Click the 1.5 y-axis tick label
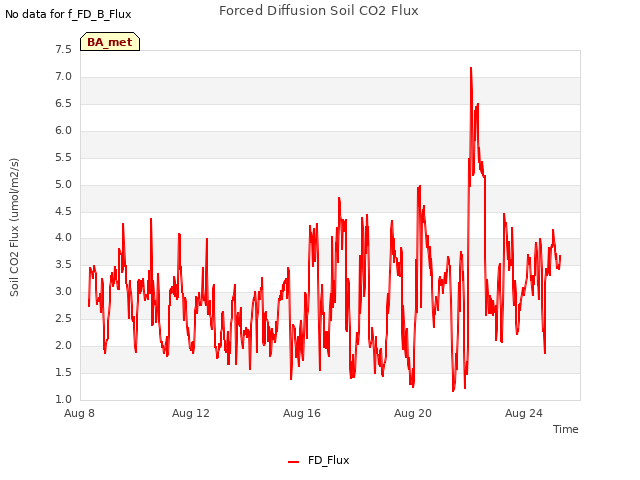 tap(63, 372)
